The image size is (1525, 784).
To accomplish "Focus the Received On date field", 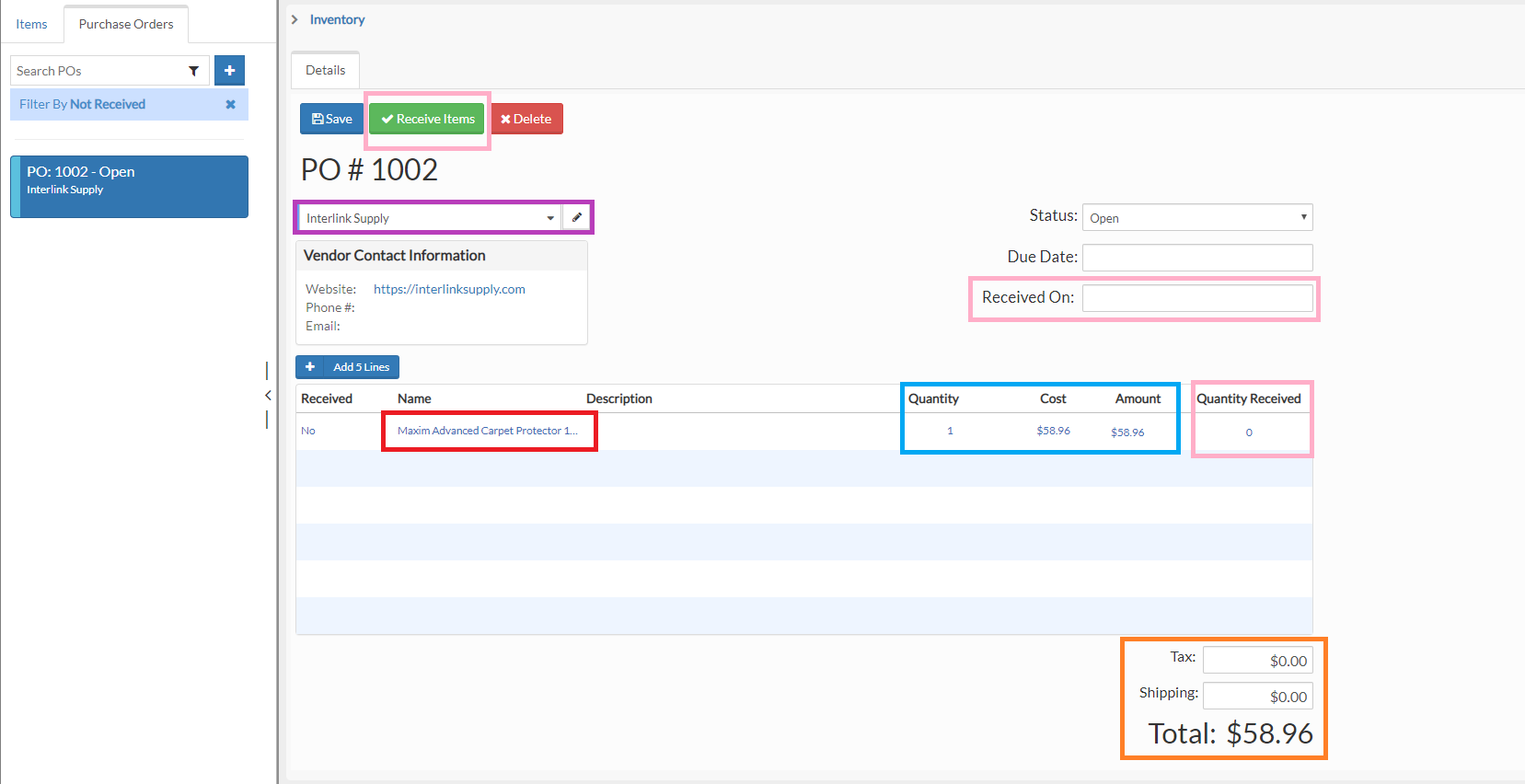I will click(x=1196, y=298).
